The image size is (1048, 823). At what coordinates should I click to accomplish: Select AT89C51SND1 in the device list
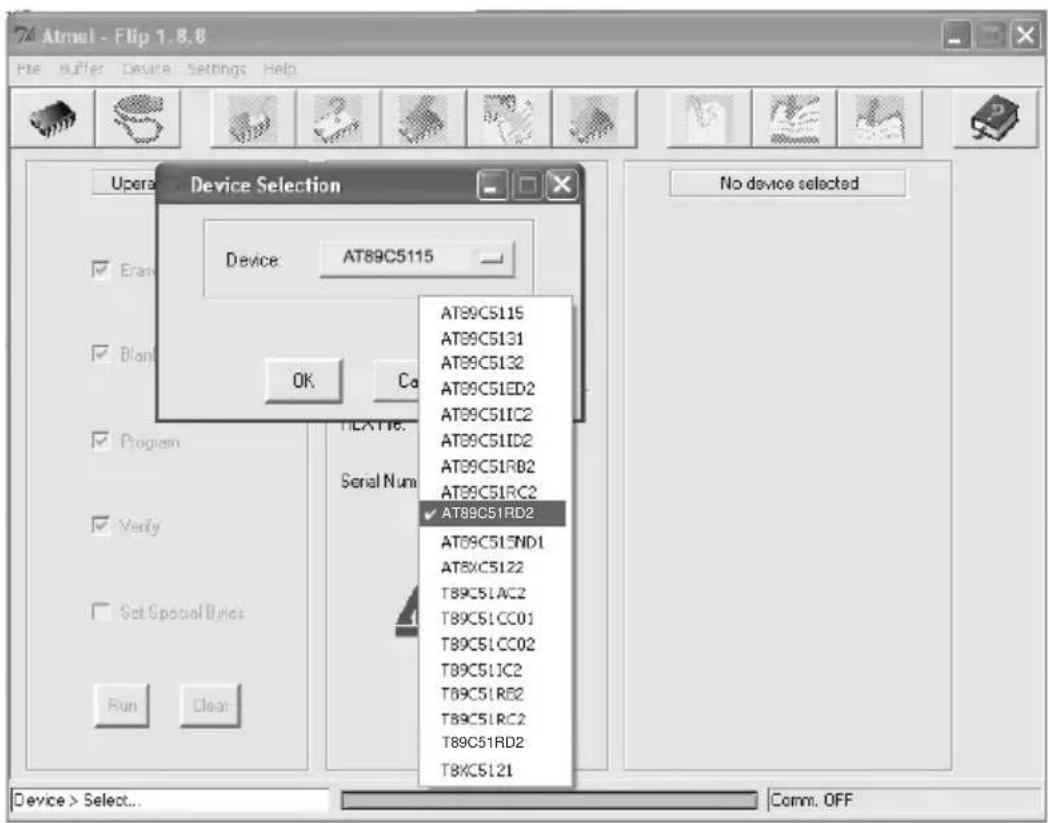[495, 542]
